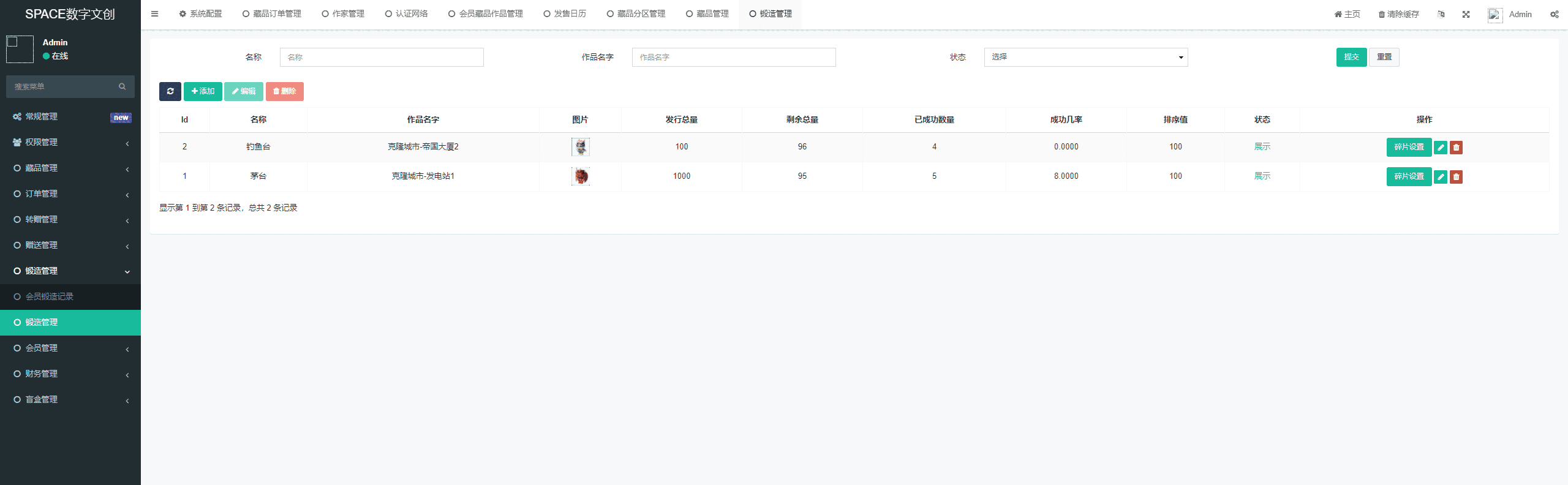Expand 权限管理 sidebar menu
1568x485 pixels.
pyautogui.click(x=70, y=142)
